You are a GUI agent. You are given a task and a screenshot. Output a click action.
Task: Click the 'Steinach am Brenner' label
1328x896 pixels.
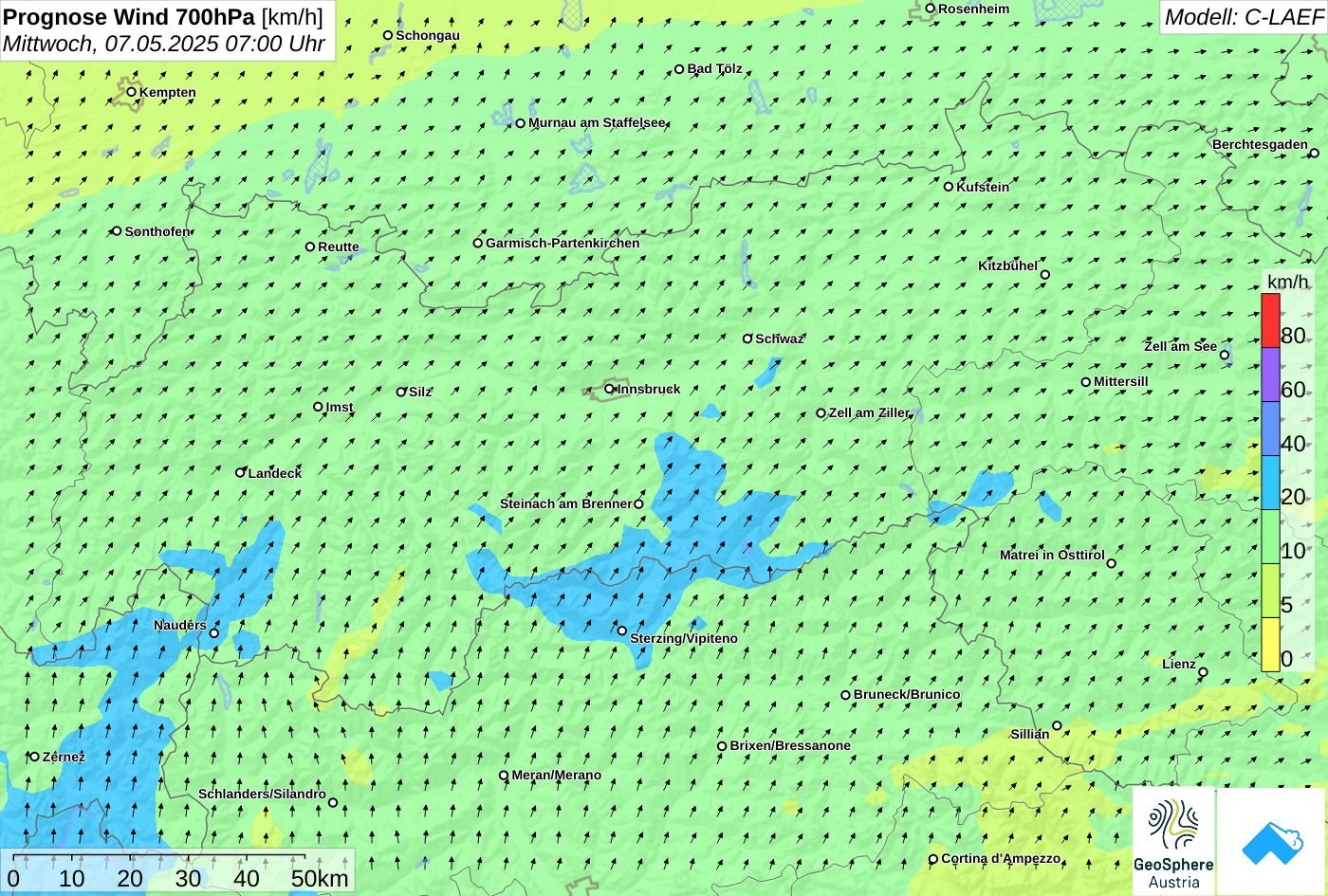[565, 503]
